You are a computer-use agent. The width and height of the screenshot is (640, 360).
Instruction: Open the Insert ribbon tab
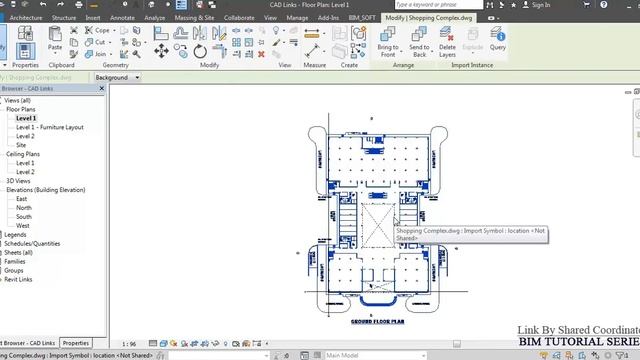tap(93, 18)
